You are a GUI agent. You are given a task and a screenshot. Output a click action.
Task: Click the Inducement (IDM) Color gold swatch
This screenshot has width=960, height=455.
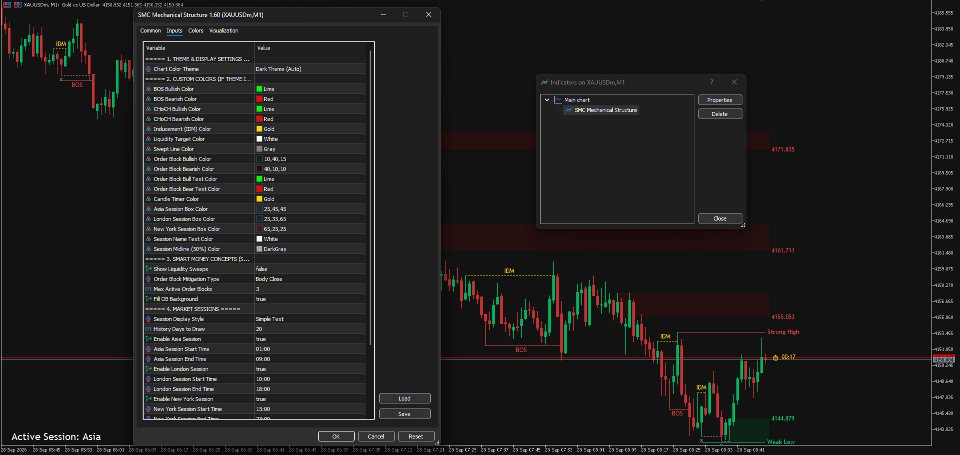(259, 129)
